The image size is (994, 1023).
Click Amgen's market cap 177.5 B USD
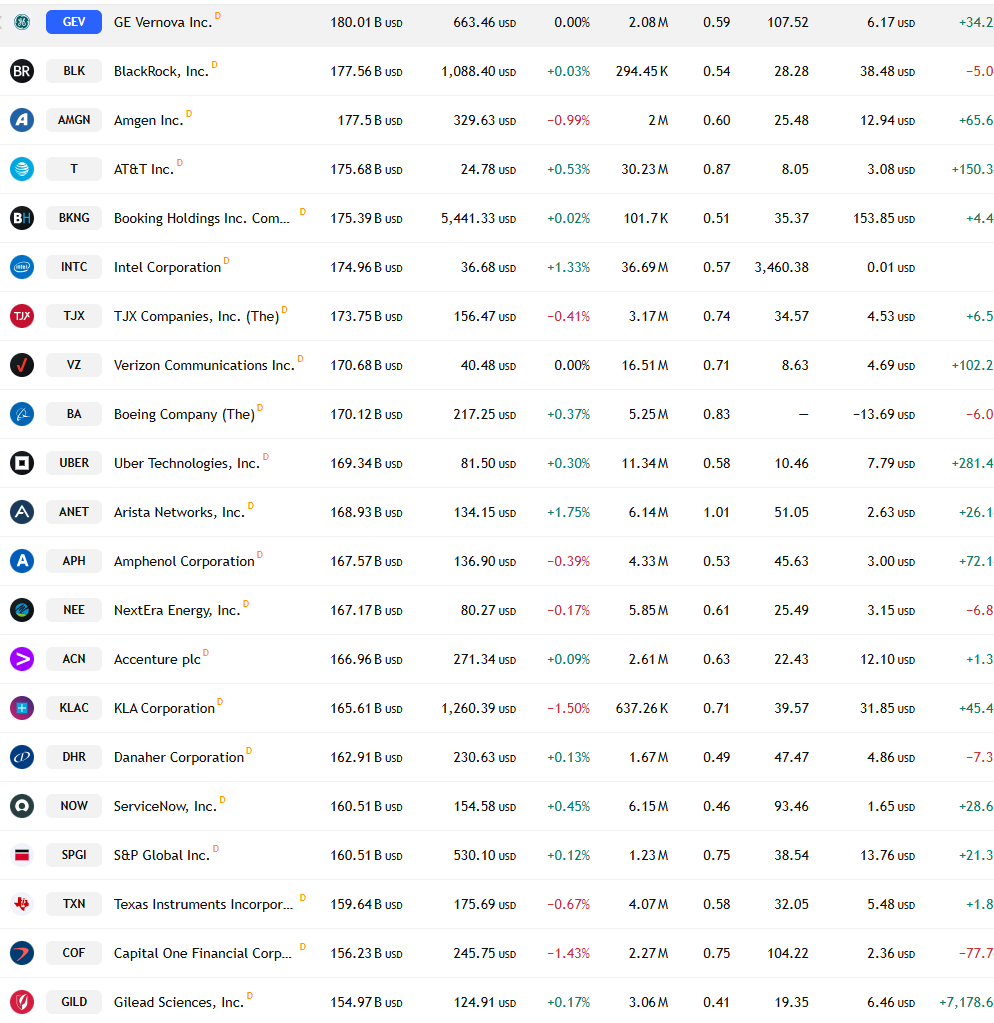pos(370,121)
